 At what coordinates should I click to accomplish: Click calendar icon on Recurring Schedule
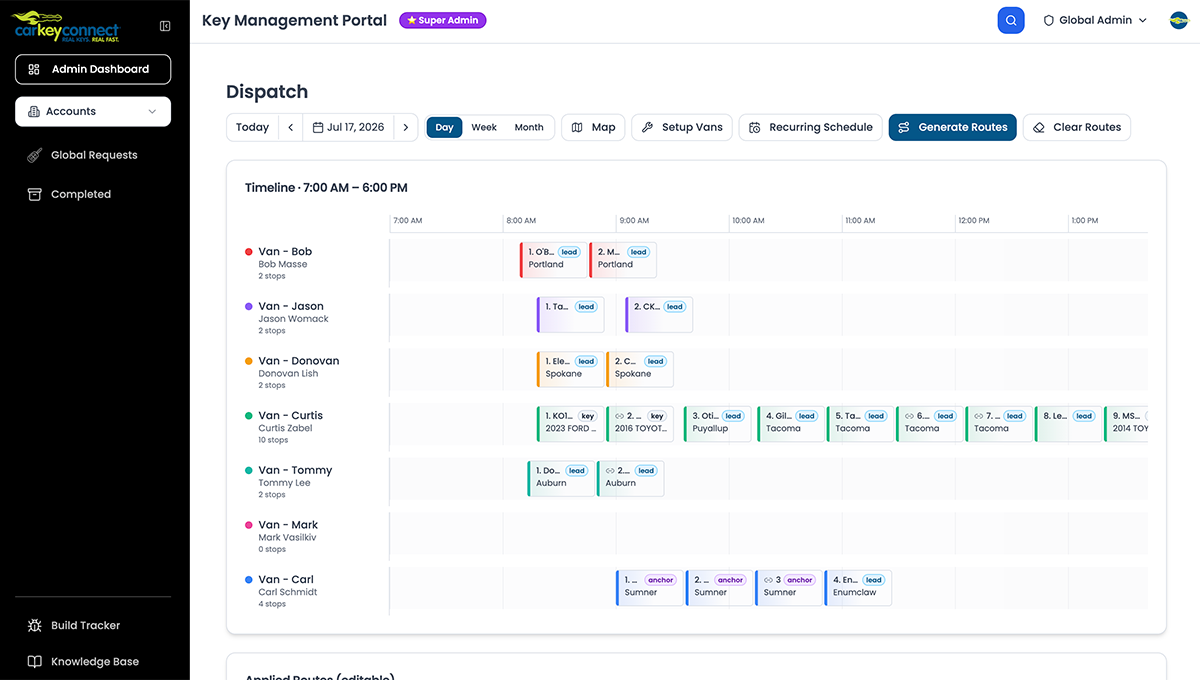coord(755,128)
